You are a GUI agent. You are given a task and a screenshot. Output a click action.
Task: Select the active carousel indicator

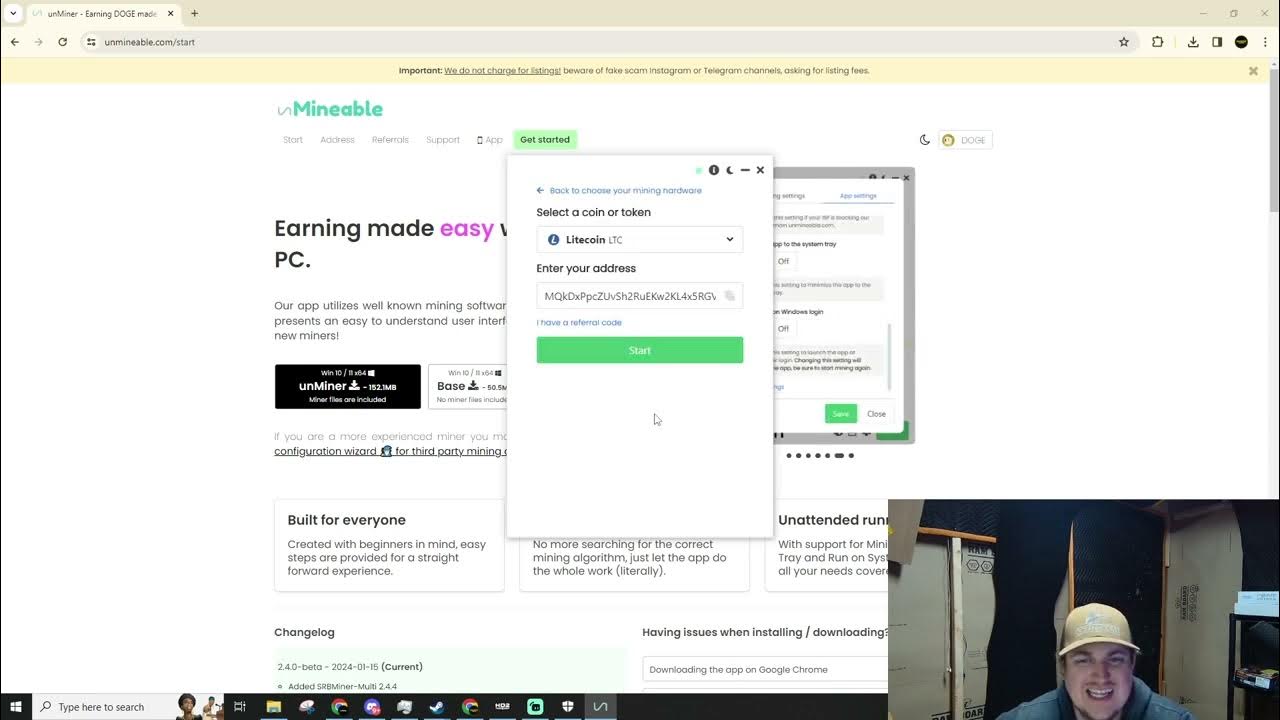[841, 456]
